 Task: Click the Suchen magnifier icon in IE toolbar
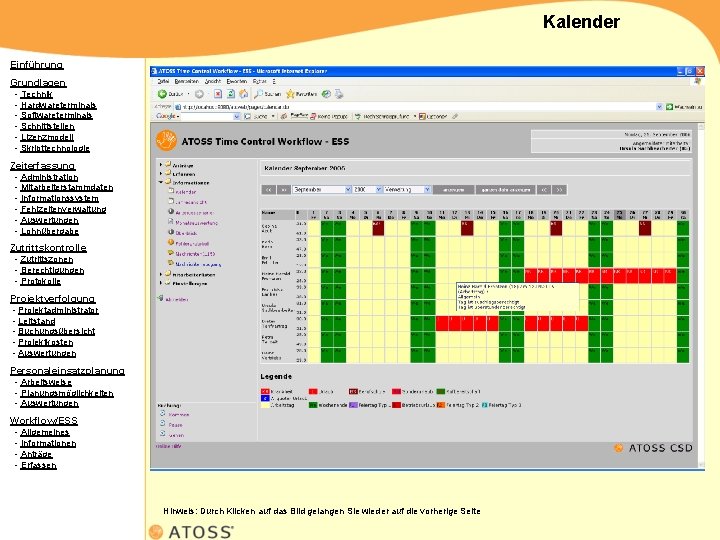pyautogui.click(x=259, y=94)
